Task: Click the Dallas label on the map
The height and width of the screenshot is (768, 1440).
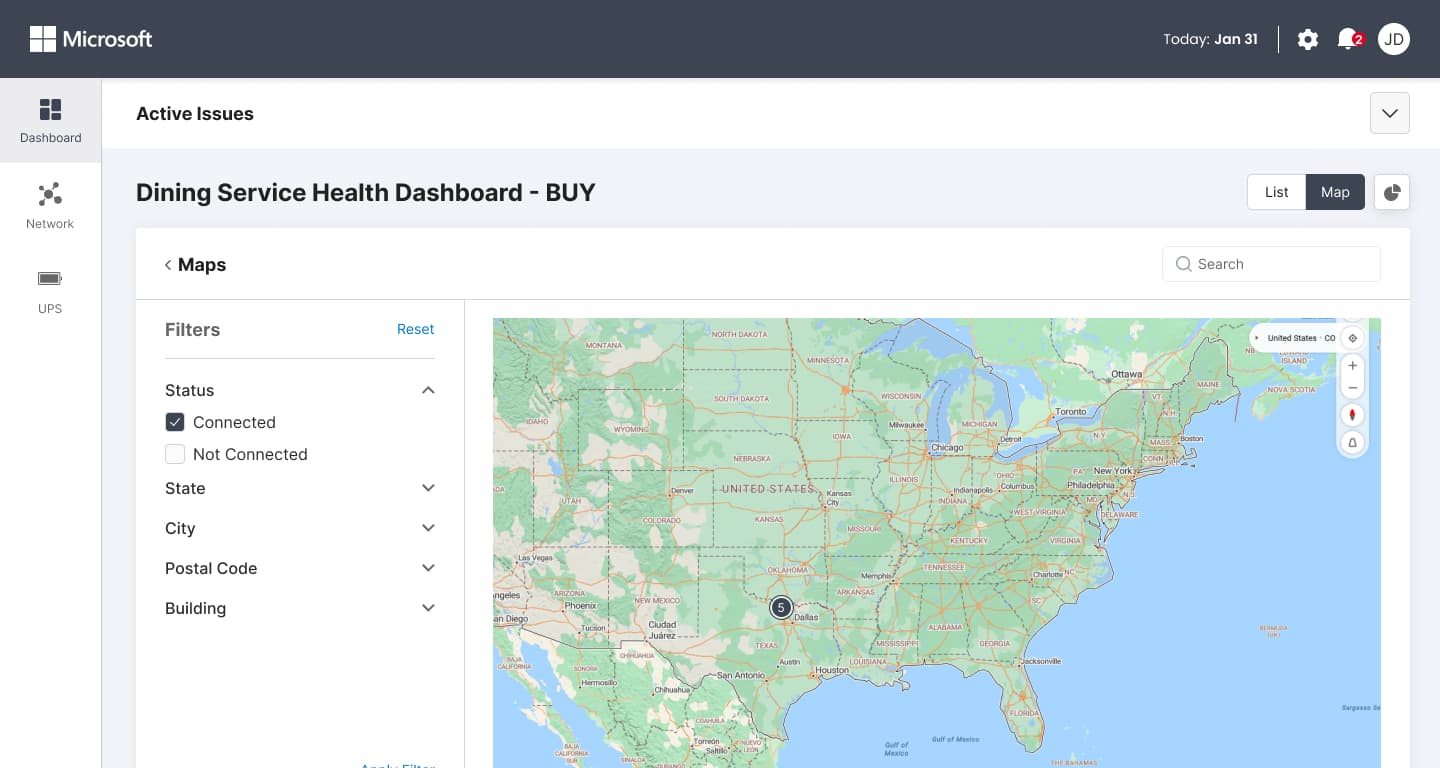Action: (806, 618)
